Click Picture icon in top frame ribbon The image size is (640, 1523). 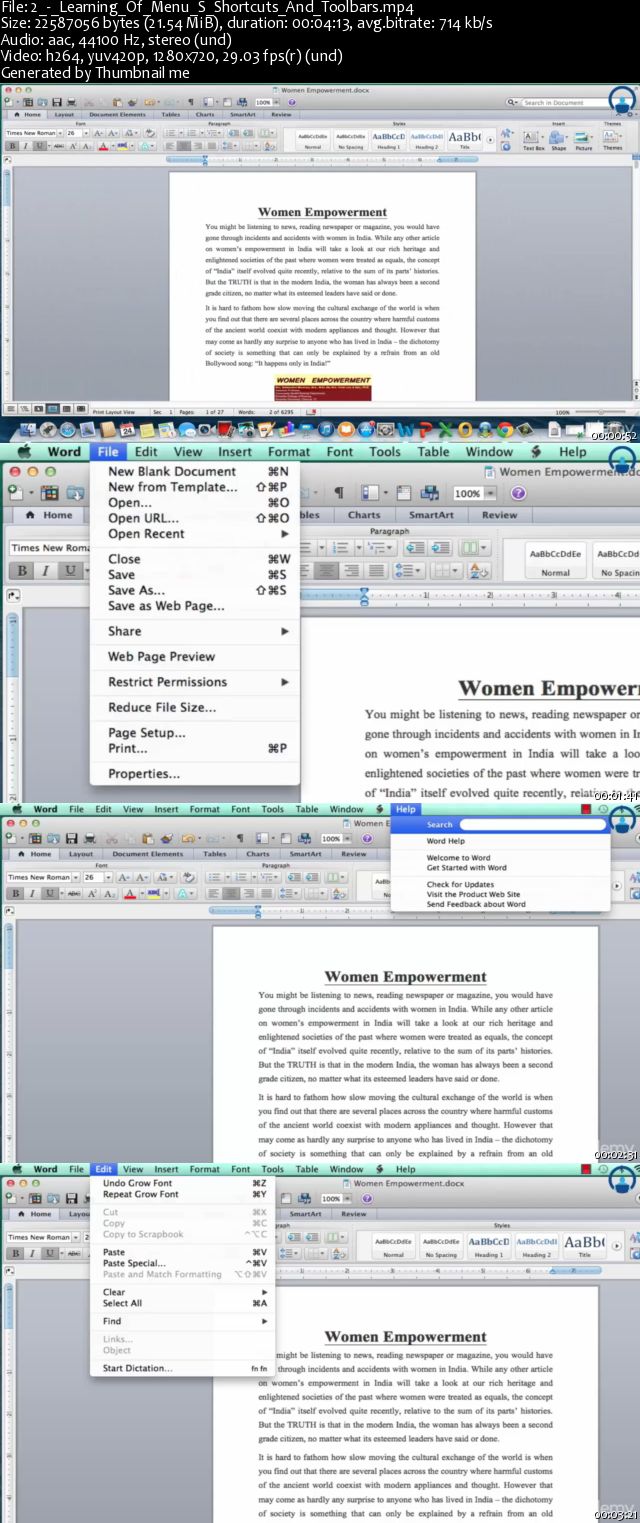pyautogui.click(x=583, y=139)
